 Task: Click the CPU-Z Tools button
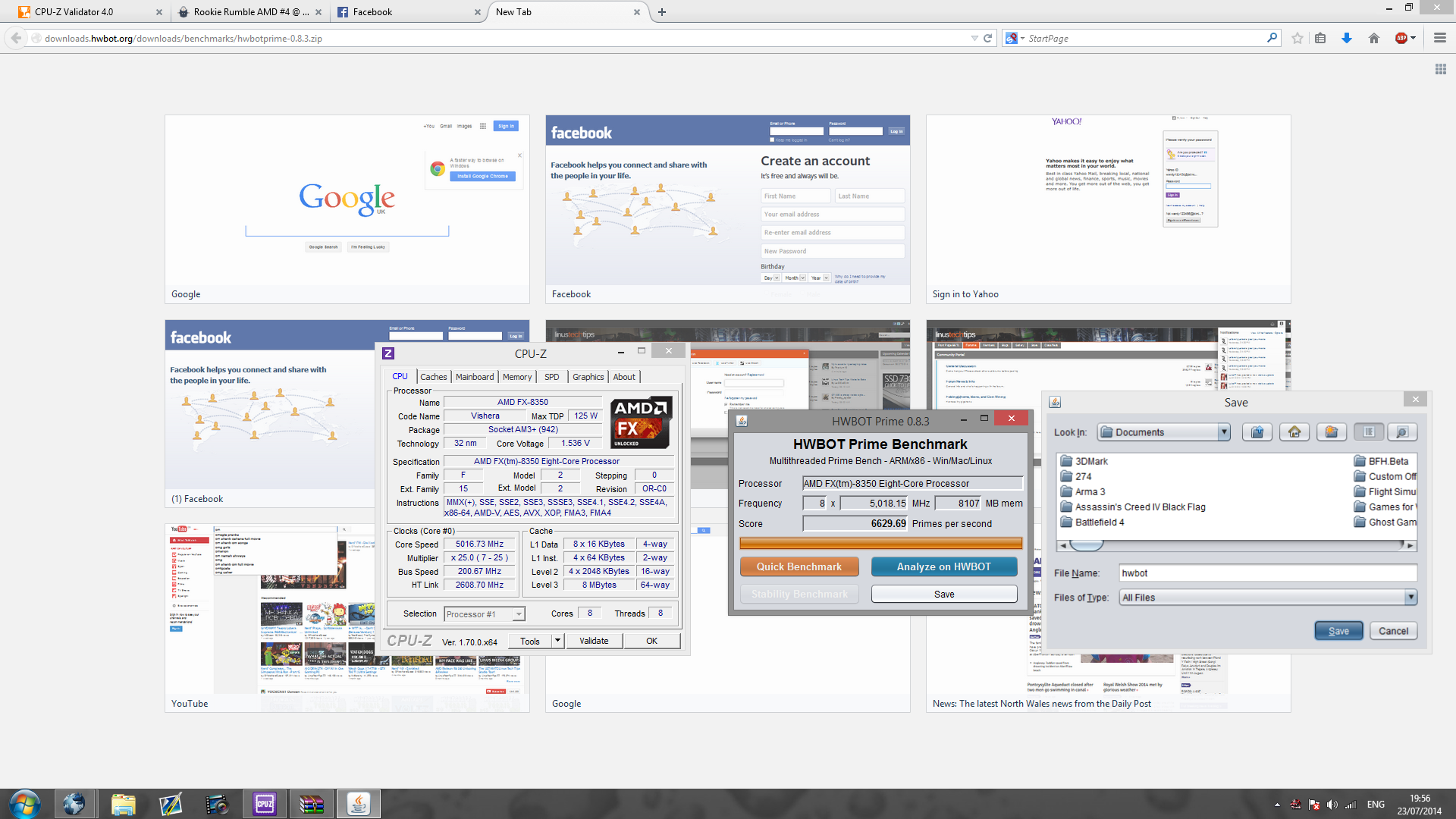coord(530,641)
